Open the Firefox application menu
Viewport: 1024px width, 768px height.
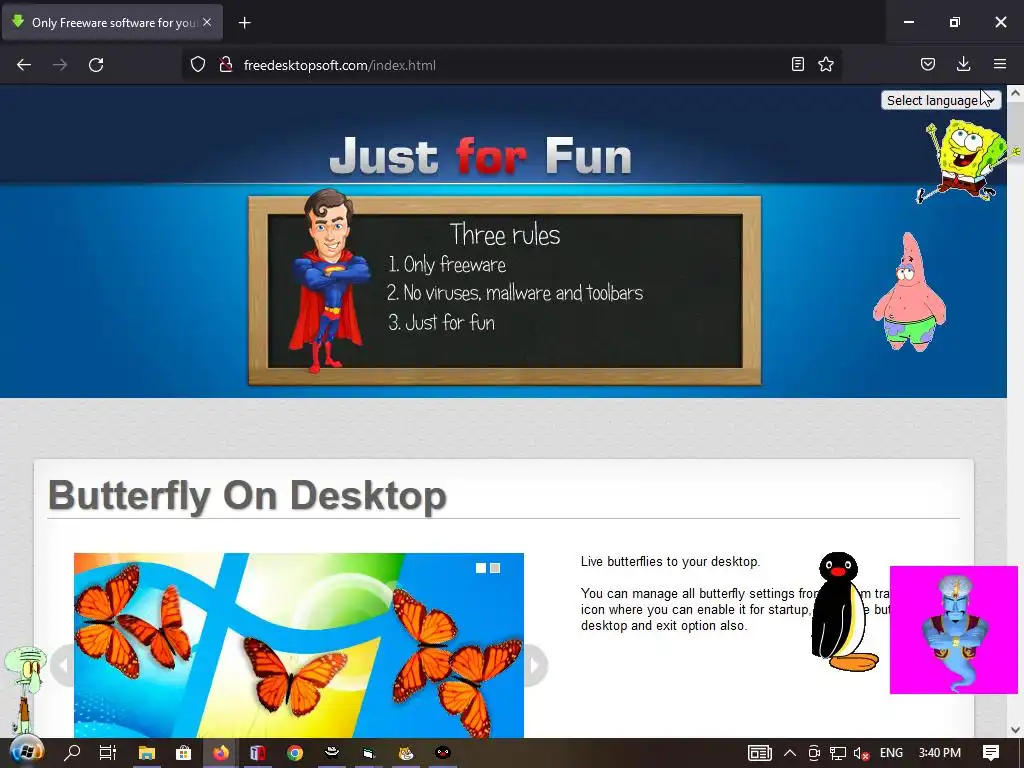1000,64
